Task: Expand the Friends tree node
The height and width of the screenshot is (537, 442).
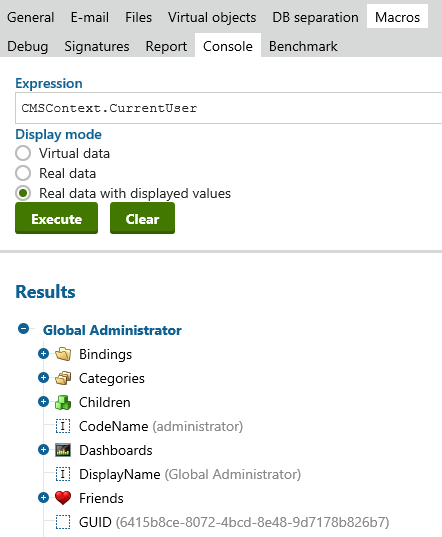Action: click(43, 497)
